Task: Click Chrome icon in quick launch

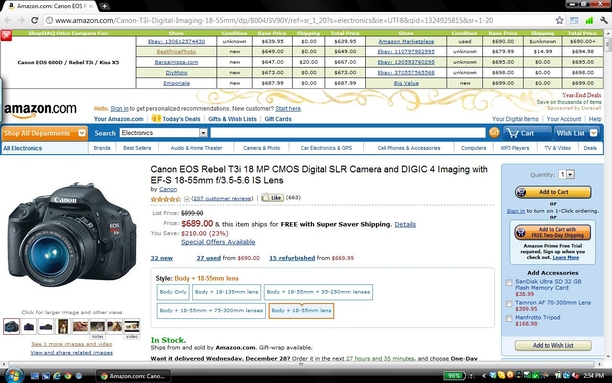Action: click(x=68, y=376)
